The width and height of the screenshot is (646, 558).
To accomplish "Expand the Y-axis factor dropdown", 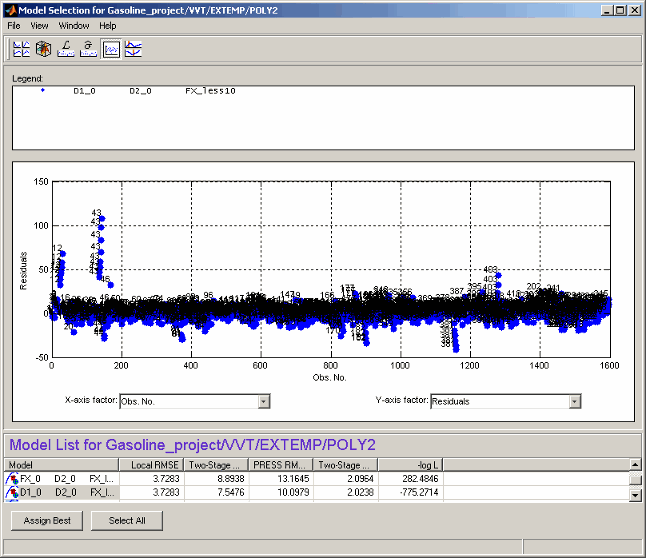I will click(x=574, y=401).
